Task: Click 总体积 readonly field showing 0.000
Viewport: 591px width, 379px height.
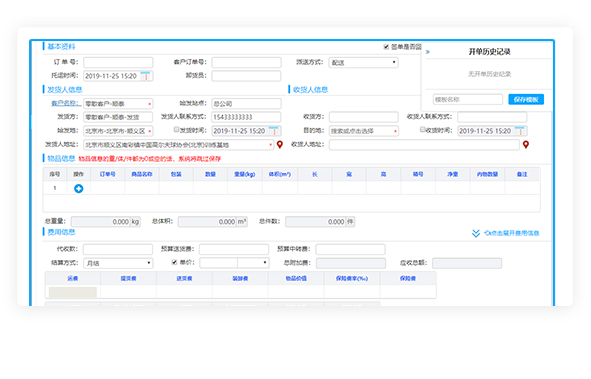Action: pyautogui.click(x=208, y=222)
